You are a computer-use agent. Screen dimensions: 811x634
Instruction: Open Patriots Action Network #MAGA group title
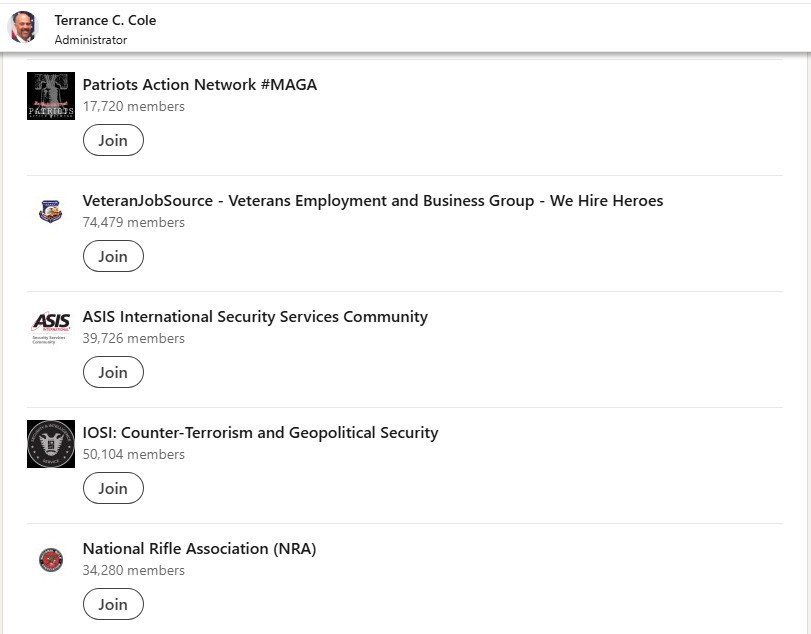[200, 84]
